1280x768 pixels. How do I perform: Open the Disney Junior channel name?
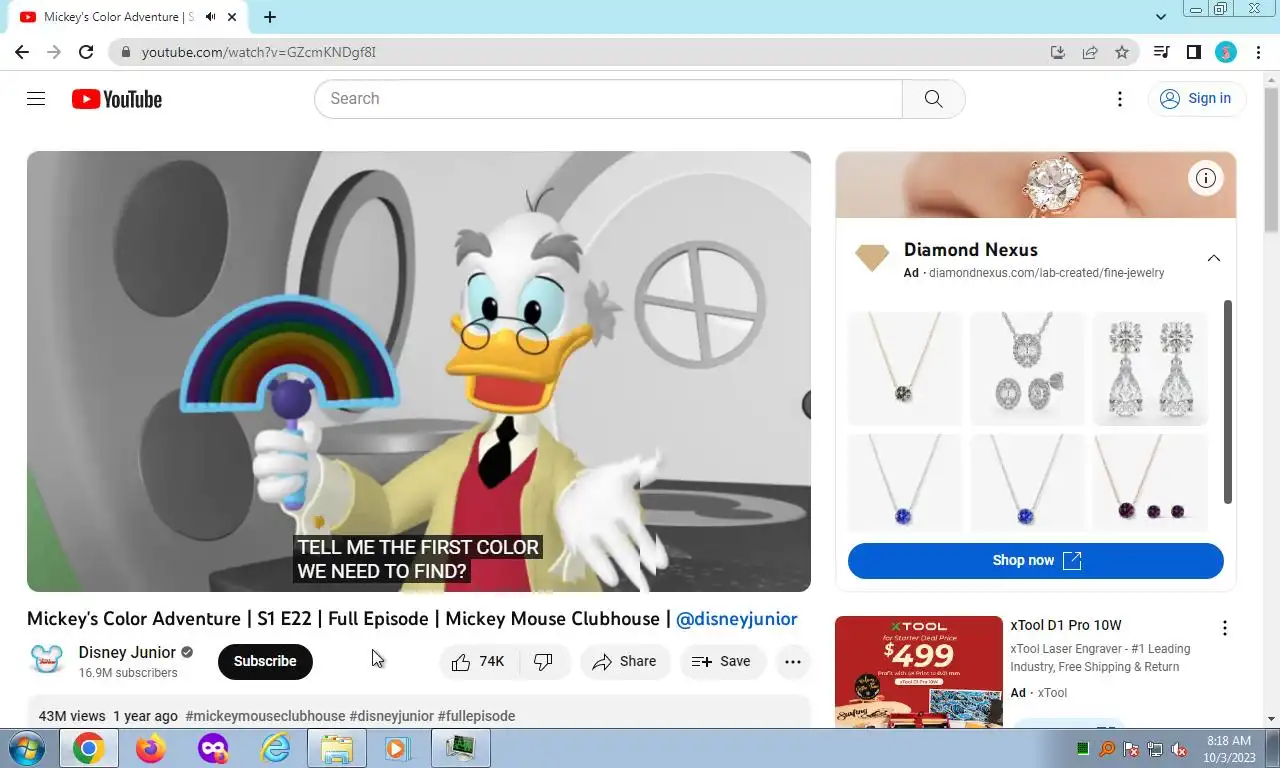pyautogui.click(x=127, y=652)
